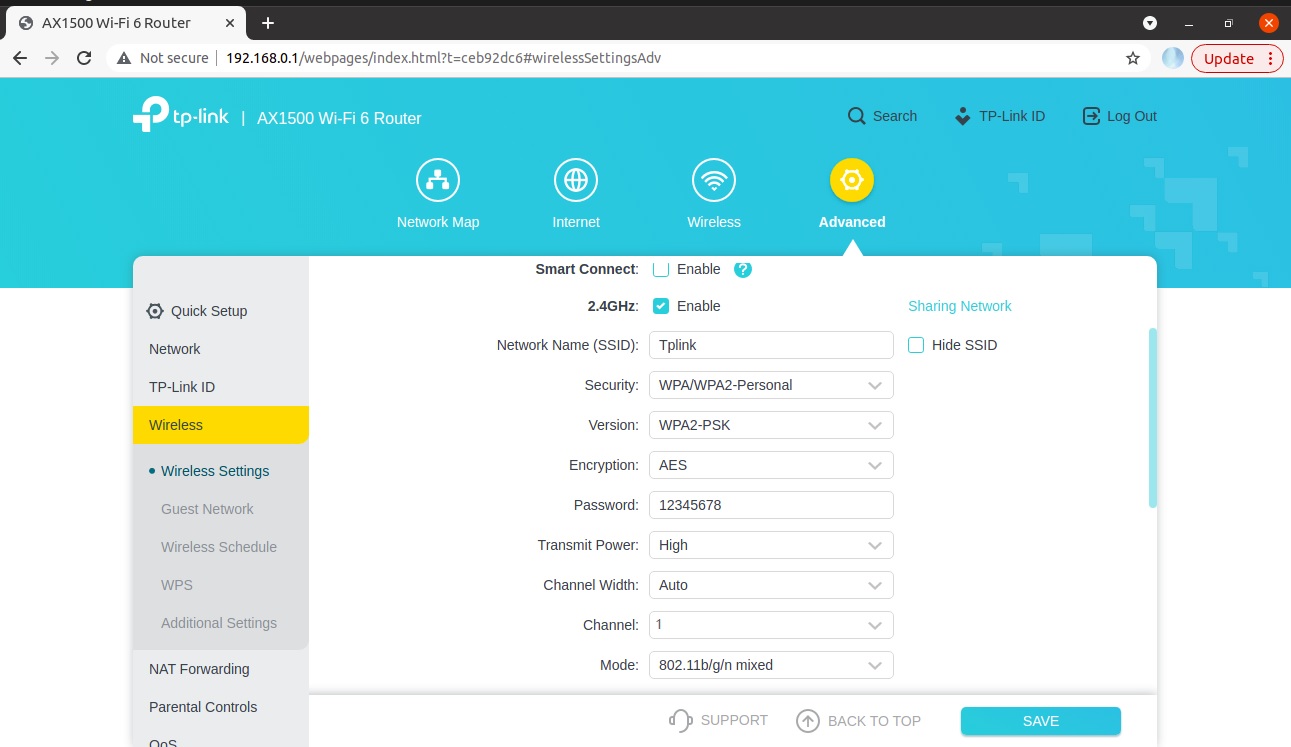Click the Network Name (SSID) field
1291x747 pixels.
771,345
